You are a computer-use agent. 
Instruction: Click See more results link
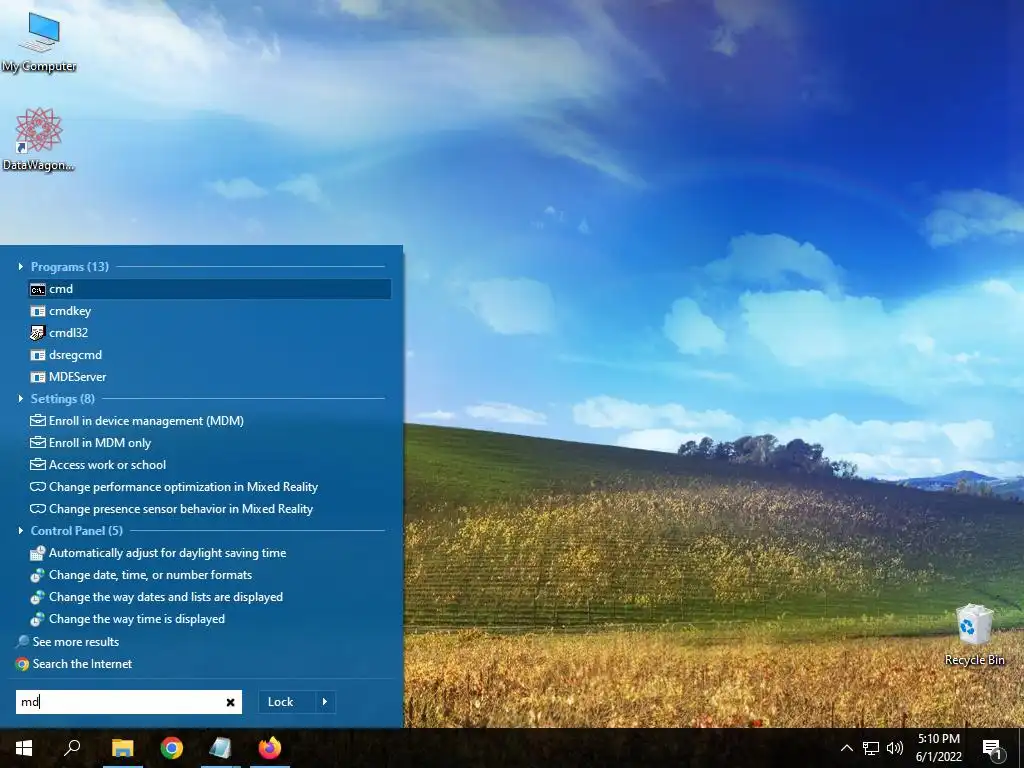tap(76, 642)
